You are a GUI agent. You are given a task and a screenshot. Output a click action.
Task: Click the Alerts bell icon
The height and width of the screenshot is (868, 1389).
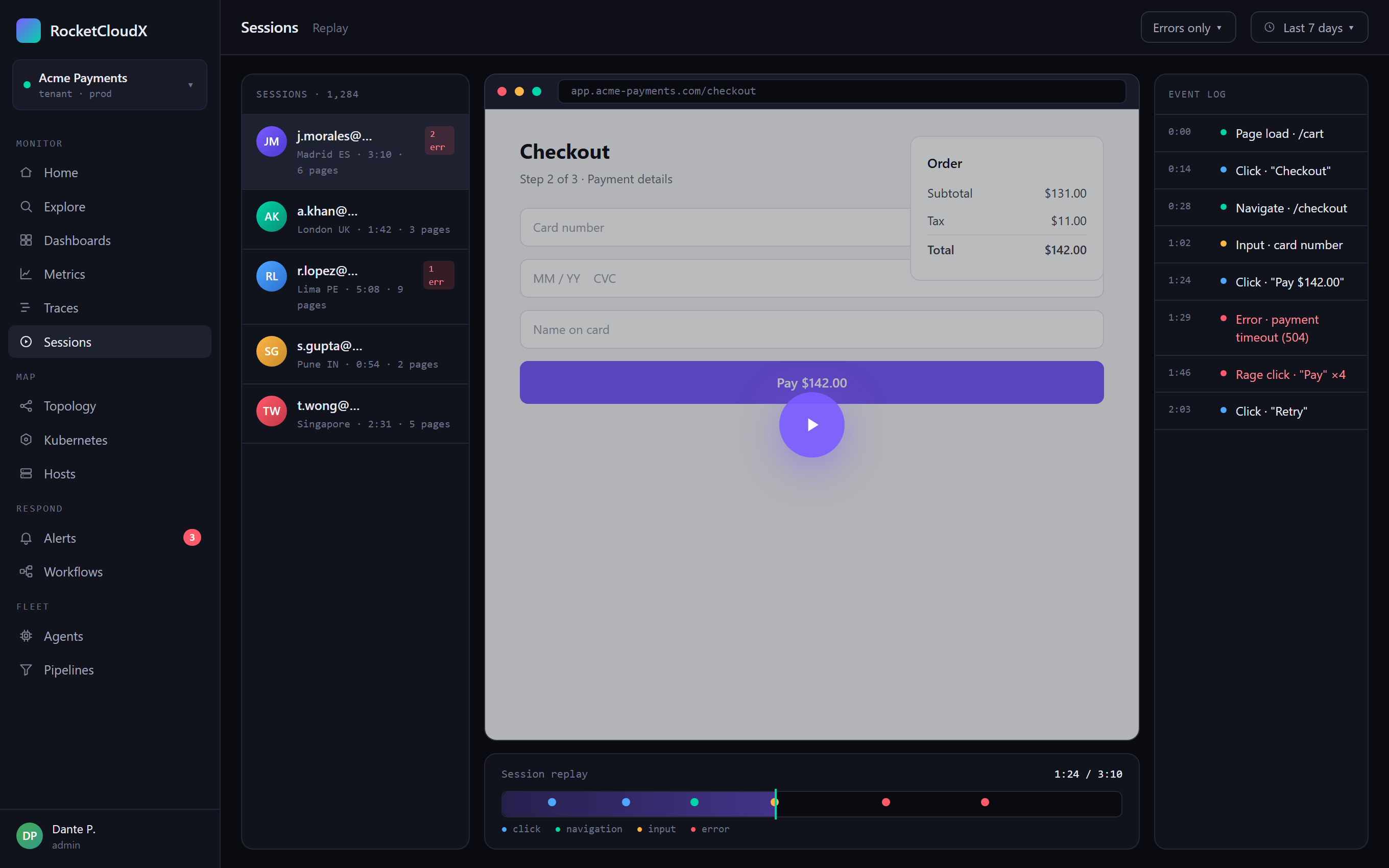point(26,538)
